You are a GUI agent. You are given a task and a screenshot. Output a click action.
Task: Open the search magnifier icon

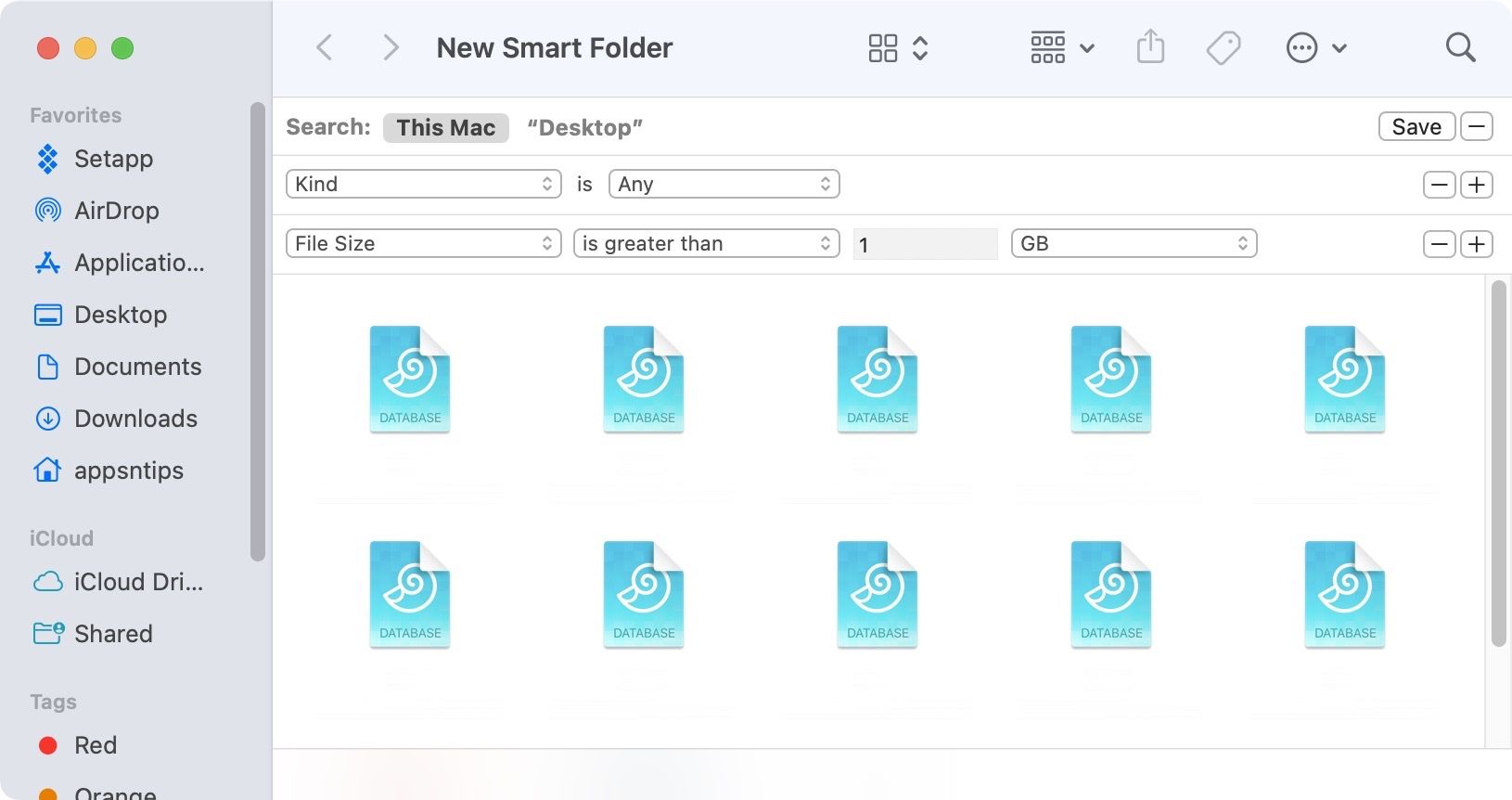[x=1460, y=47]
